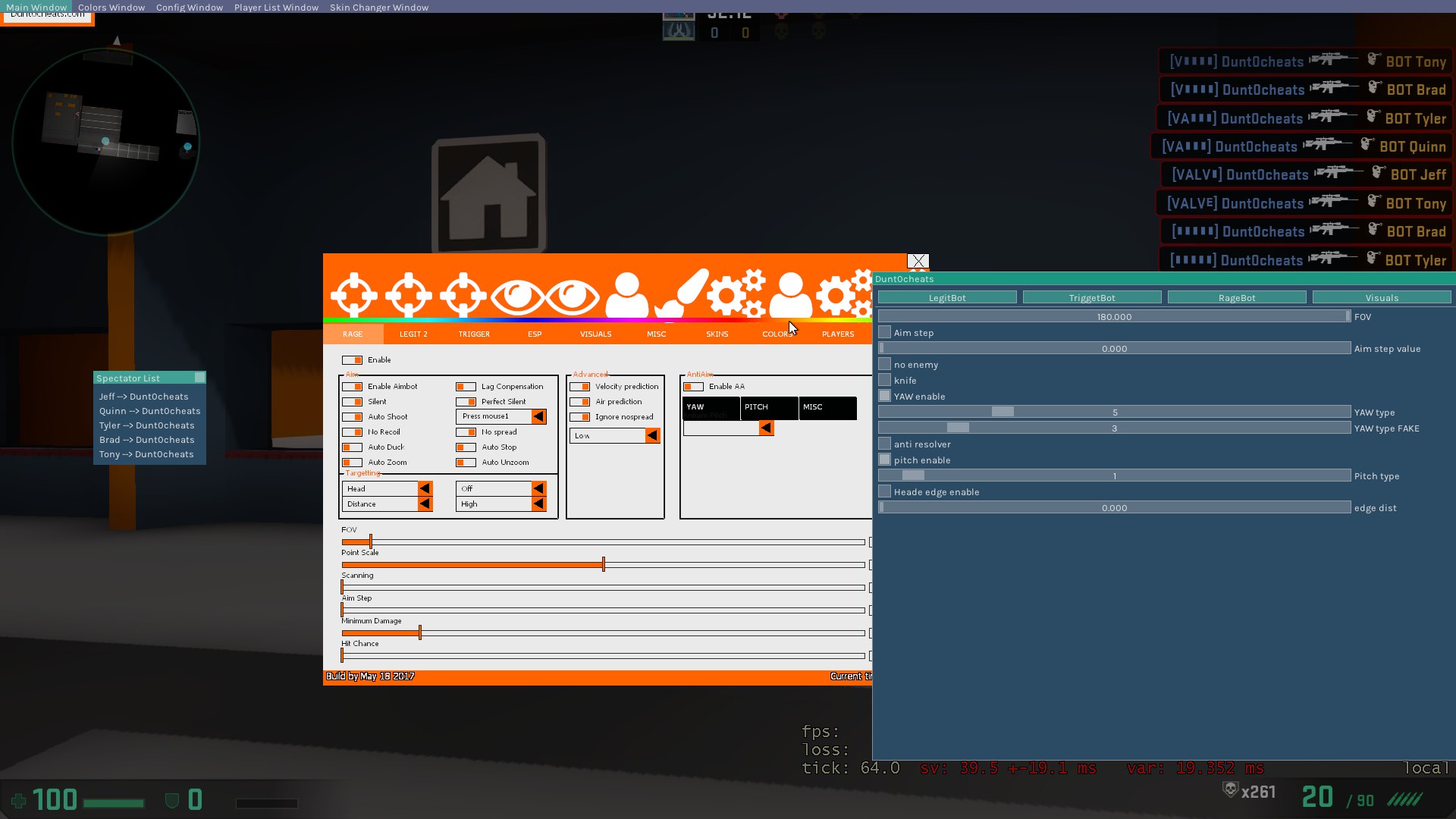Check the no enemy checkbox
Viewport: 1456px width, 819px height.
pyautogui.click(x=884, y=364)
